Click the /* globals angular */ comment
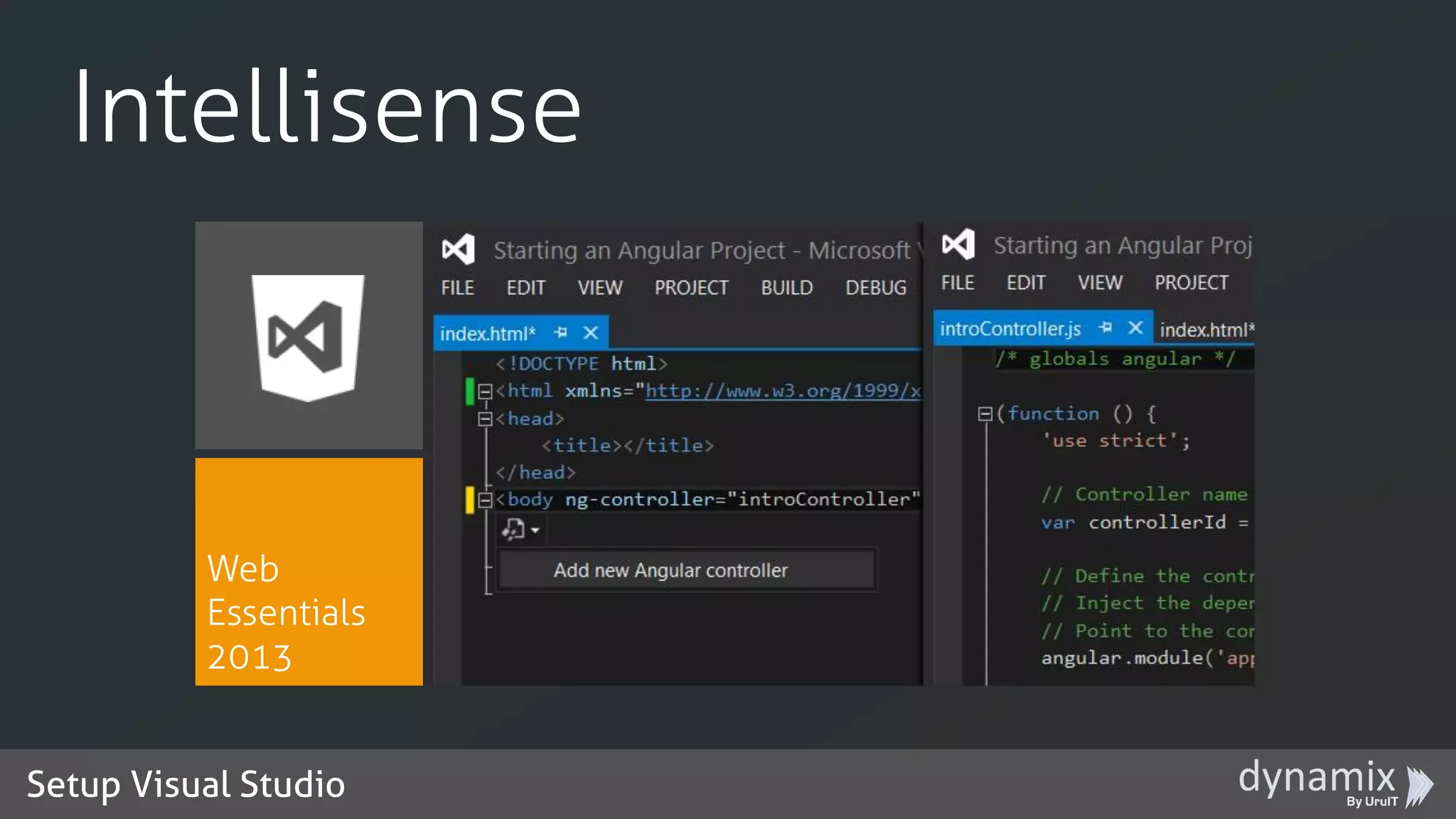The height and width of the screenshot is (819, 1456). tap(1115, 359)
